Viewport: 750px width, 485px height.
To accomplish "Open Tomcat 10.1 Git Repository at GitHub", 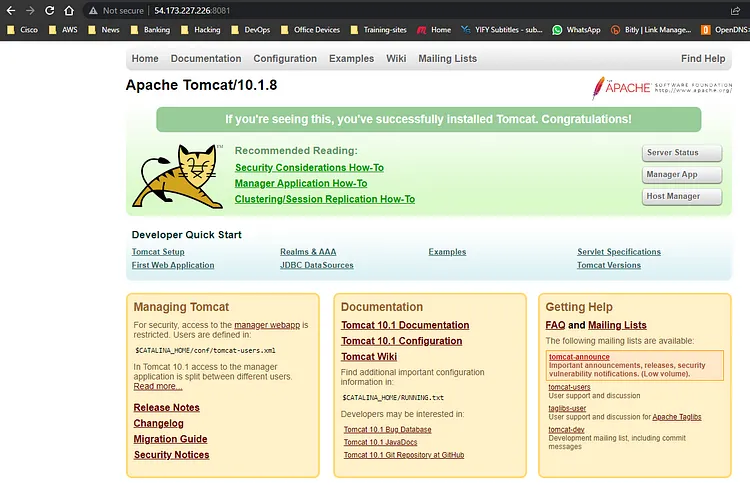I will click(x=404, y=455).
